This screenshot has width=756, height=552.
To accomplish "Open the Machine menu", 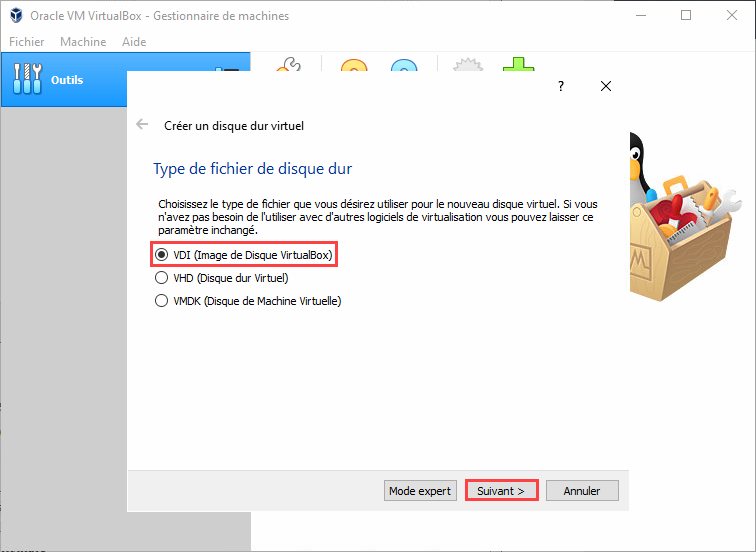I will click(83, 42).
